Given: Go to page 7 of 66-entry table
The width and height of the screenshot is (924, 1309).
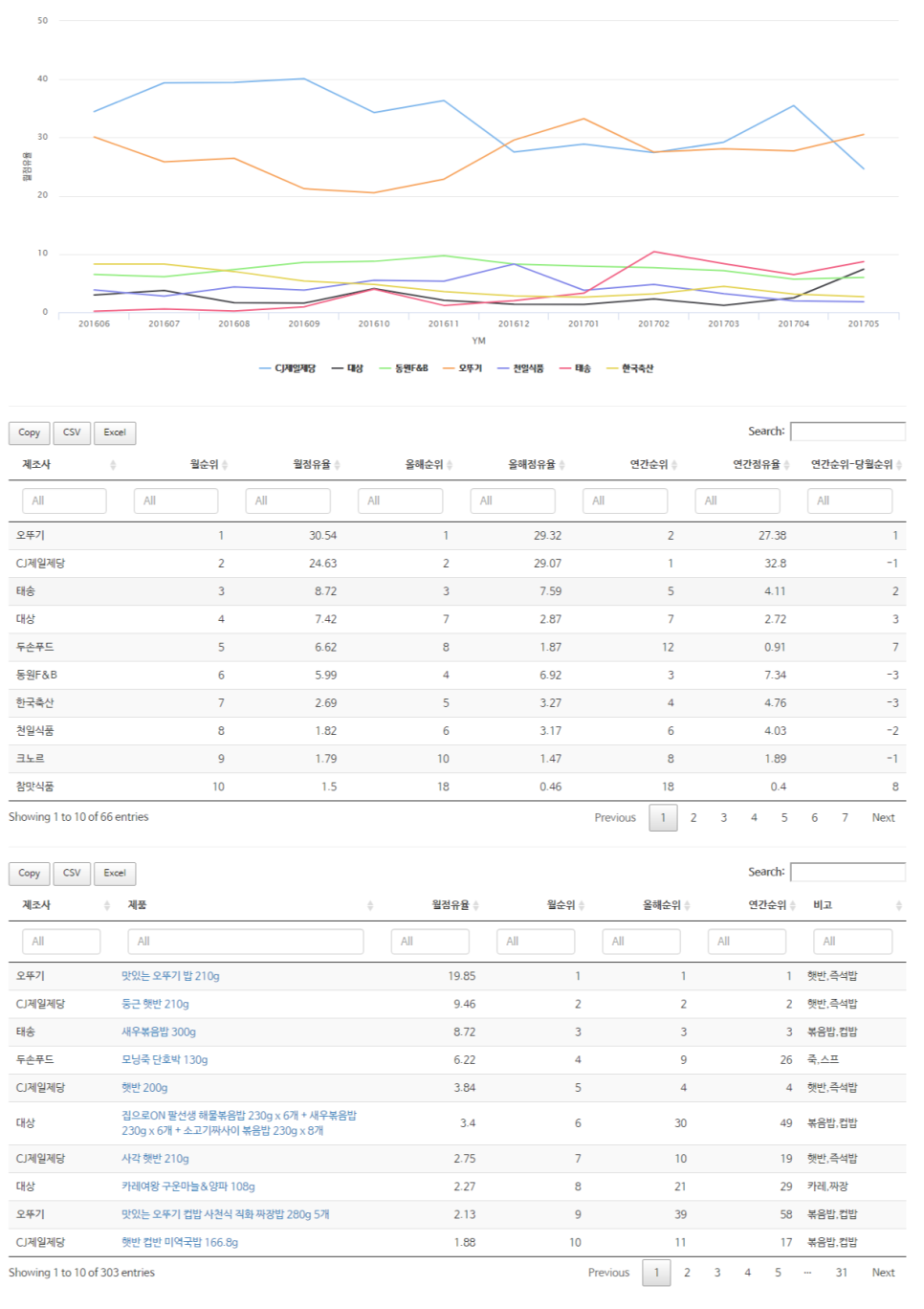Looking at the screenshot, I should [845, 818].
